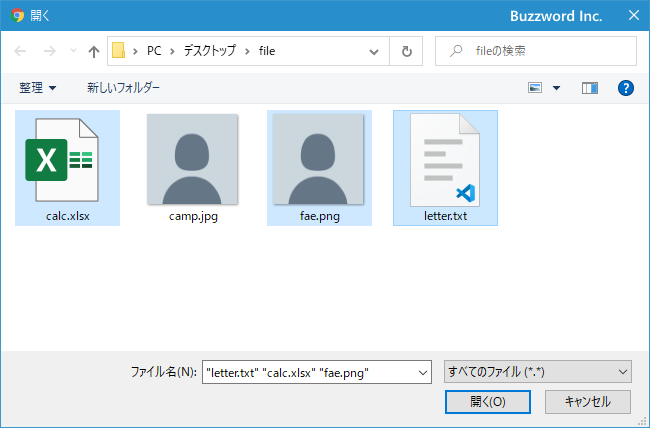The height and width of the screenshot is (428, 650).
Task: Open the 整理 menu
Action: click(x=37, y=88)
